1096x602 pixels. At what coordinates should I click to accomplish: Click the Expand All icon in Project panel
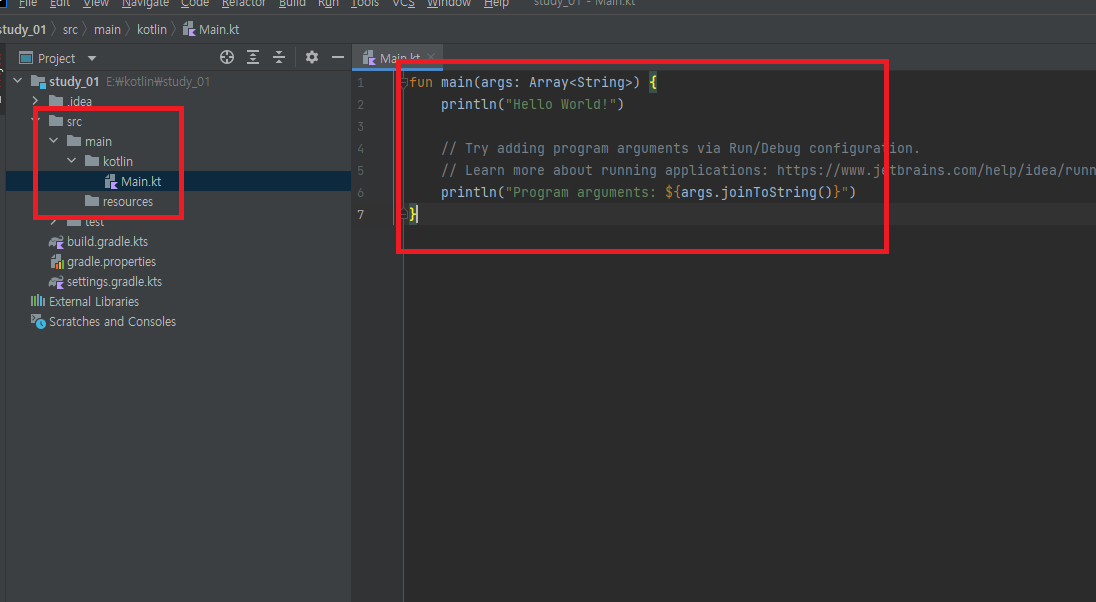(x=253, y=57)
